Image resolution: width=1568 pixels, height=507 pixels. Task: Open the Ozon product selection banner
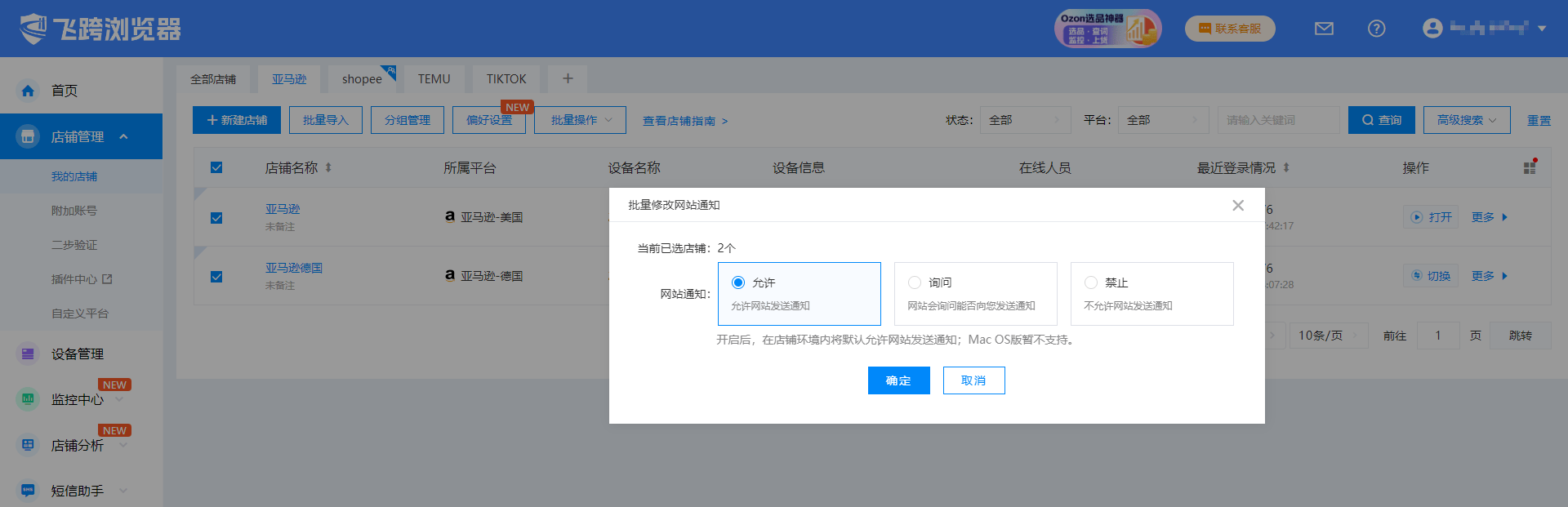click(x=1107, y=29)
